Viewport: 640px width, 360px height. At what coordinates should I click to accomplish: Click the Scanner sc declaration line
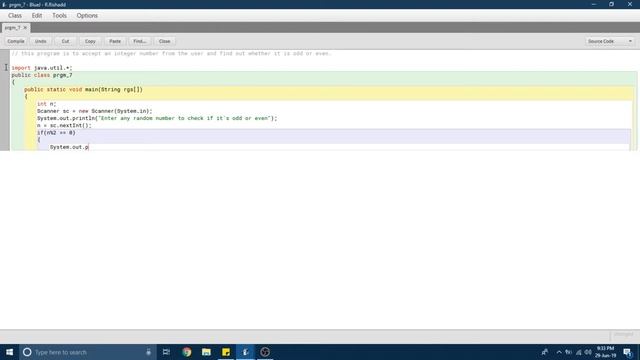point(95,111)
